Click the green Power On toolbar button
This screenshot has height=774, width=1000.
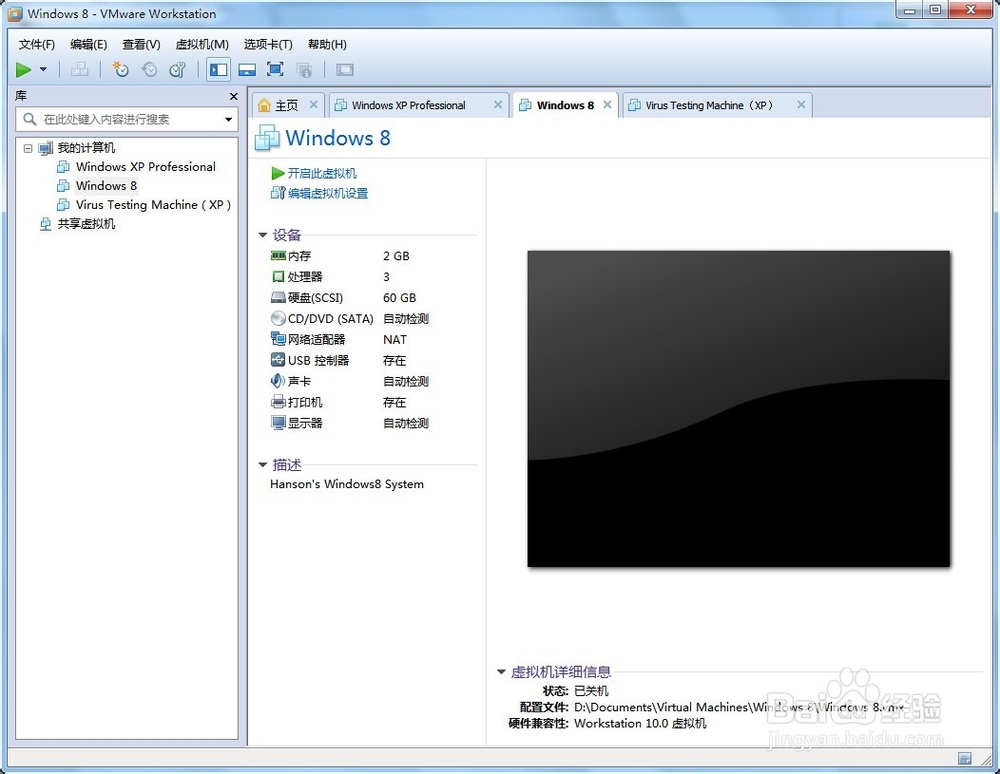point(24,69)
